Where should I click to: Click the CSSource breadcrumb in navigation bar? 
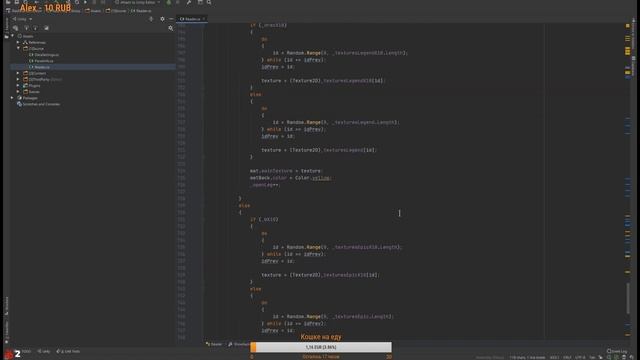[x=116, y=11]
